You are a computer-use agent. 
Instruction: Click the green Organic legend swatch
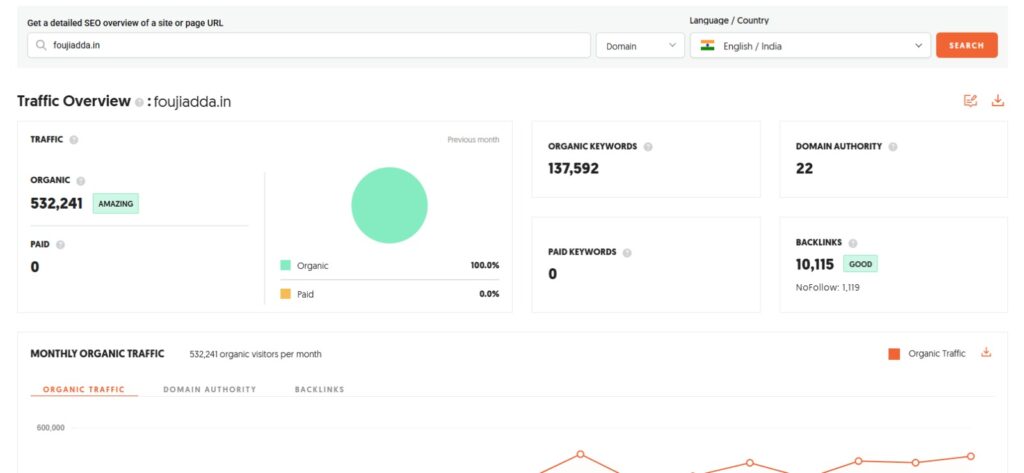click(285, 265)
